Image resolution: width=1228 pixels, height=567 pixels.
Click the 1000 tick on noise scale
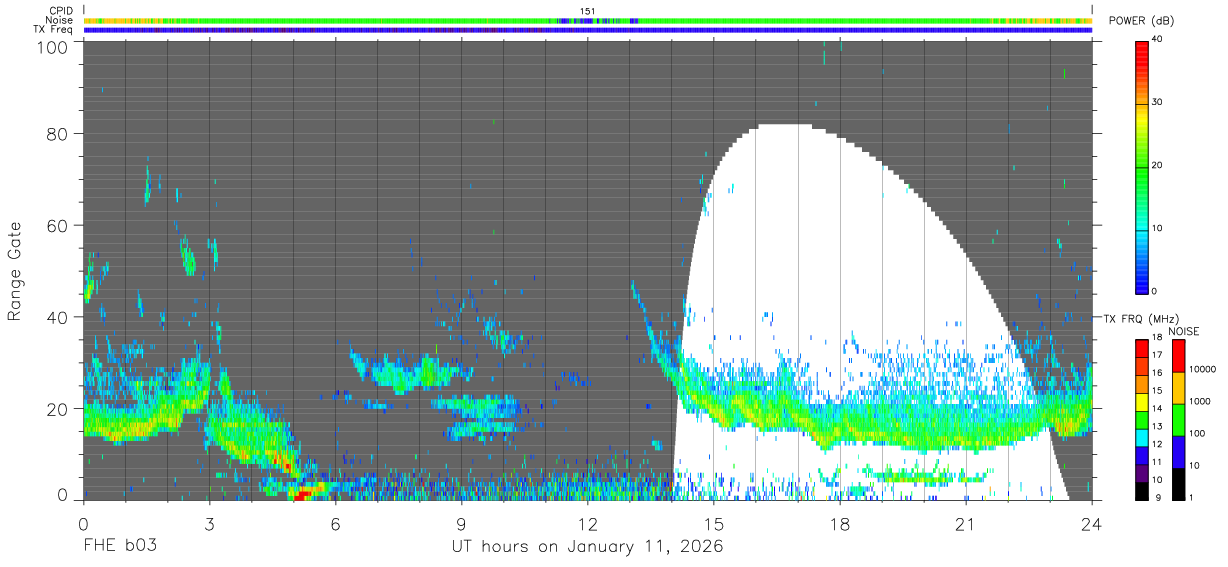click(x=1199, y=401)
